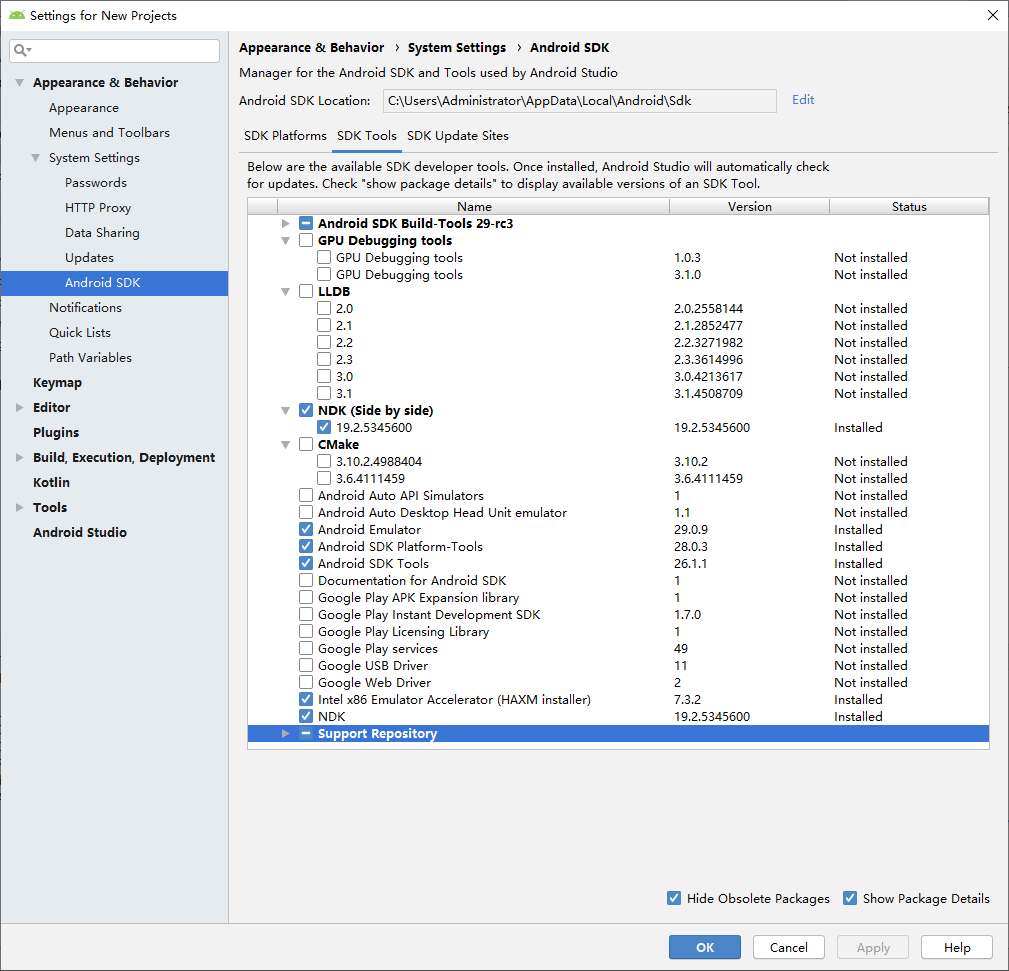Collapse the System Settings tree node
Screen dimensions: 1009x971
point(36,158)
